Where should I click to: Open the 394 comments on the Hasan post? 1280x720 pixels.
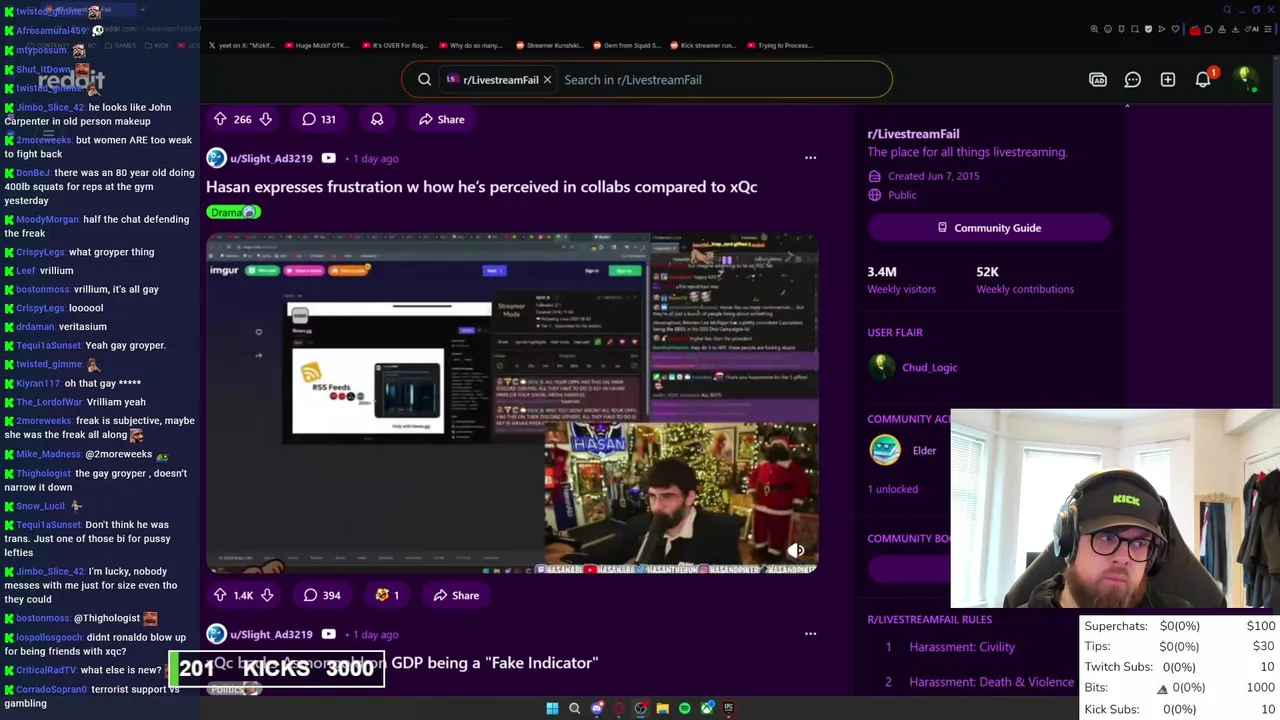tap(322, 595)
